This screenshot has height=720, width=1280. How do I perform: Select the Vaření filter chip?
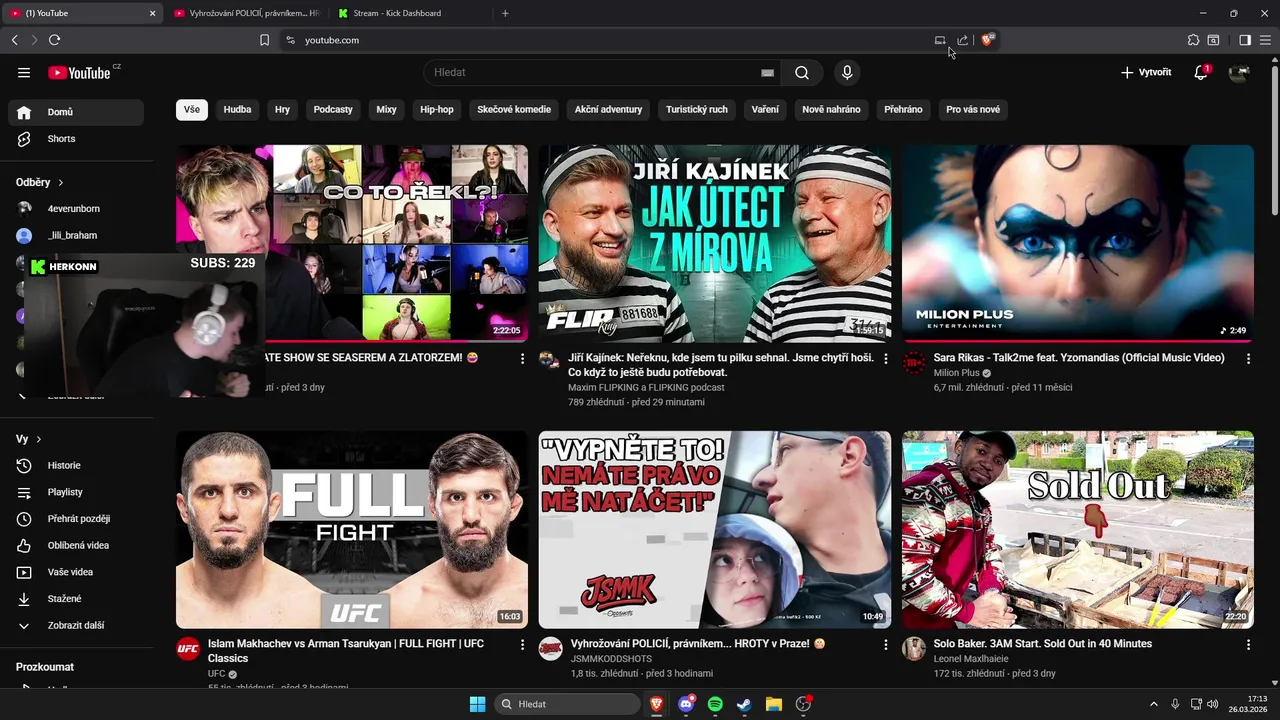(x=765, y=109)
